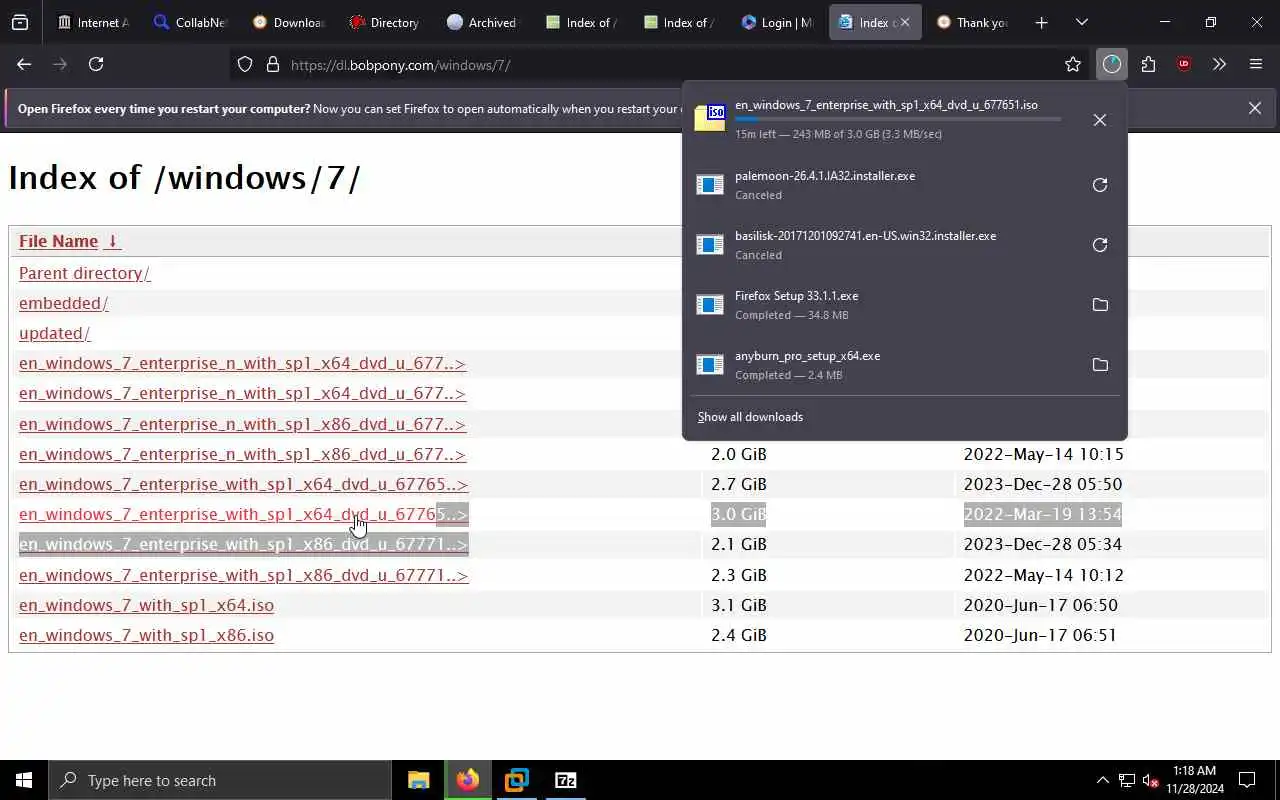Download enterprise x64 ISO of 3.0 GiB
The width and height of the screenshot is (1280, 800).
pos(243,514)
